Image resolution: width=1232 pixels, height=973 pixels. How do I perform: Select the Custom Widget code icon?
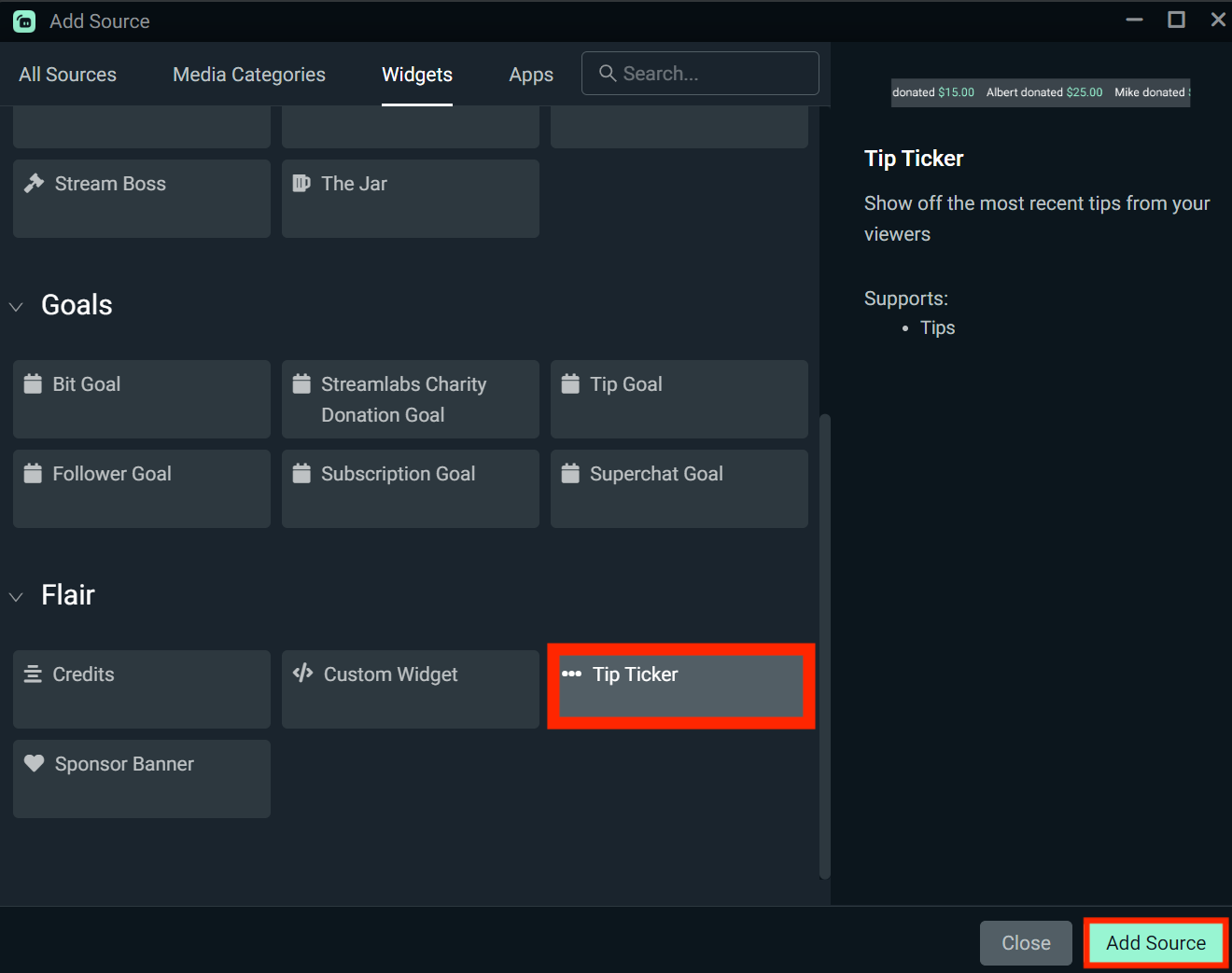tap(302, 673)
